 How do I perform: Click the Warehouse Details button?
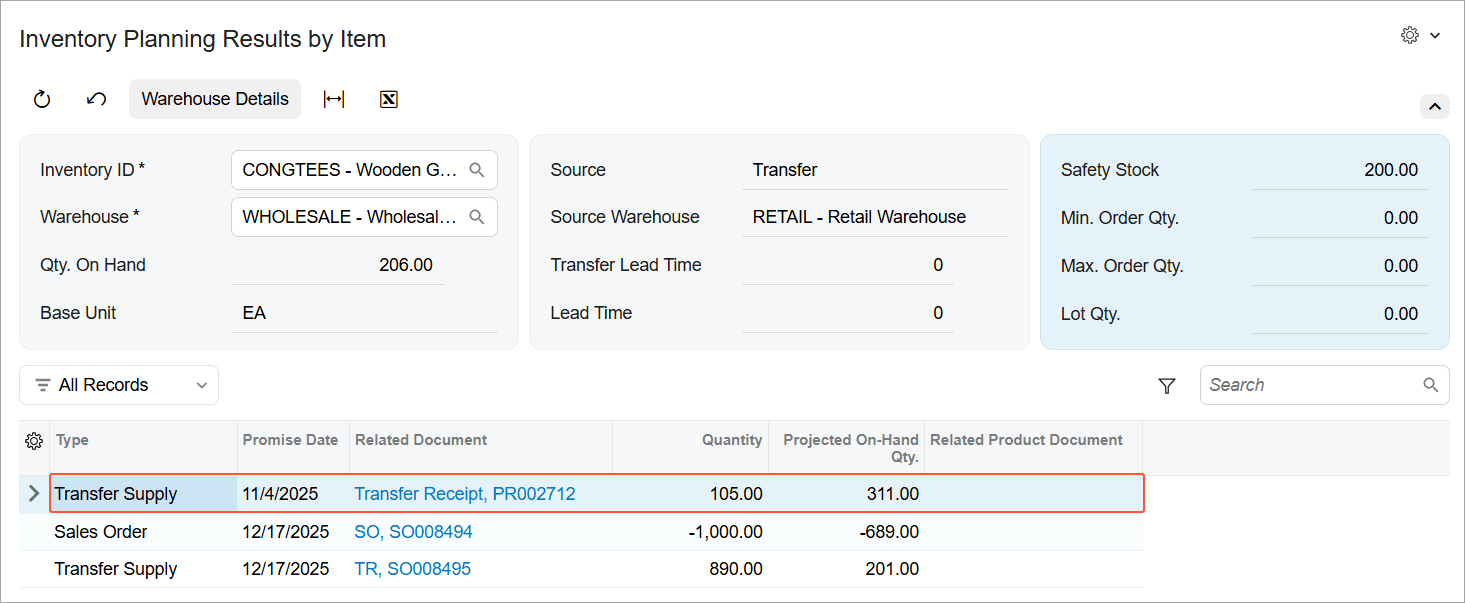[x=215, y=99]
